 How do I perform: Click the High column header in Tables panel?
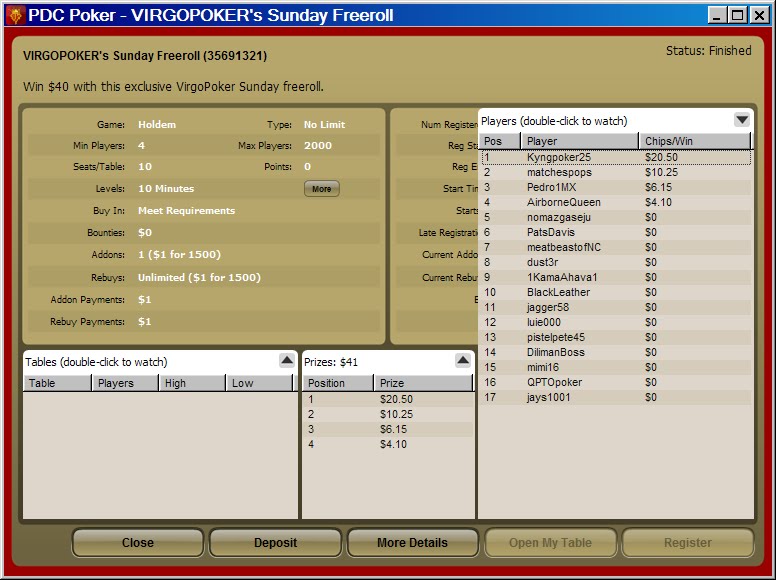[x=192, y=383]
